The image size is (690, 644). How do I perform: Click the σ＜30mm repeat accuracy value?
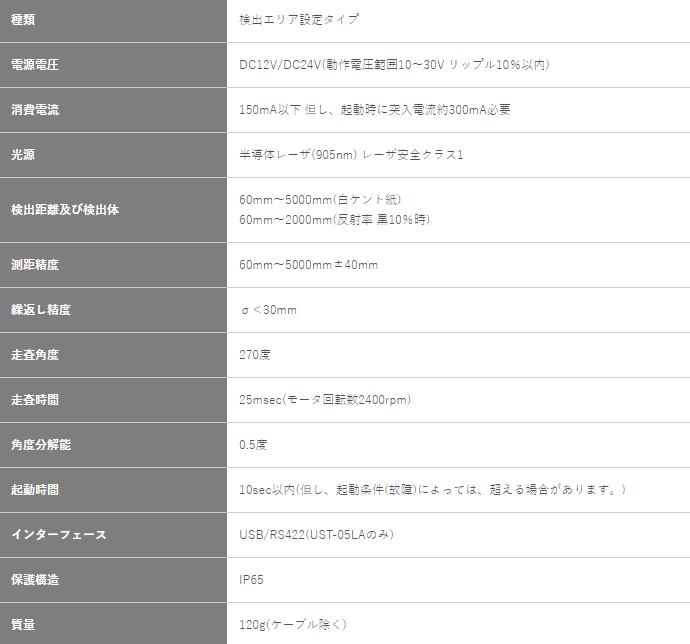[268, 309]
